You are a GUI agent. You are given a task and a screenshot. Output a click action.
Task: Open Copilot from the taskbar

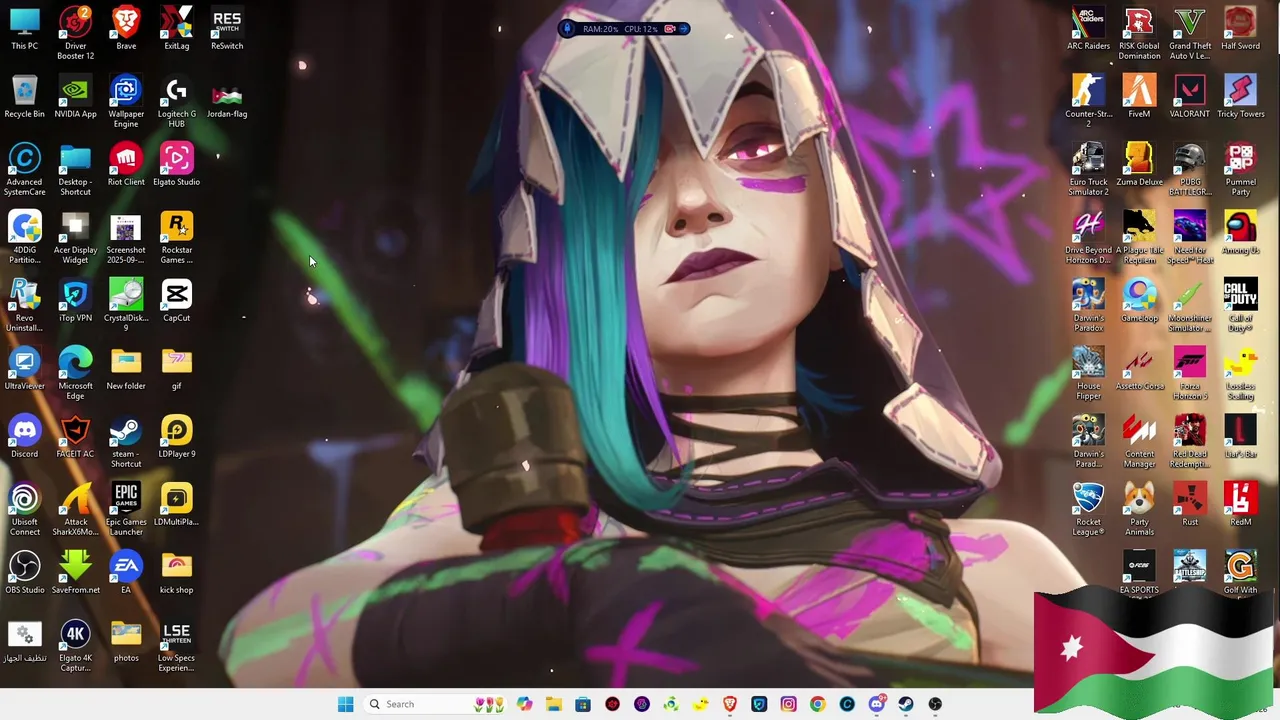(524, 704)
